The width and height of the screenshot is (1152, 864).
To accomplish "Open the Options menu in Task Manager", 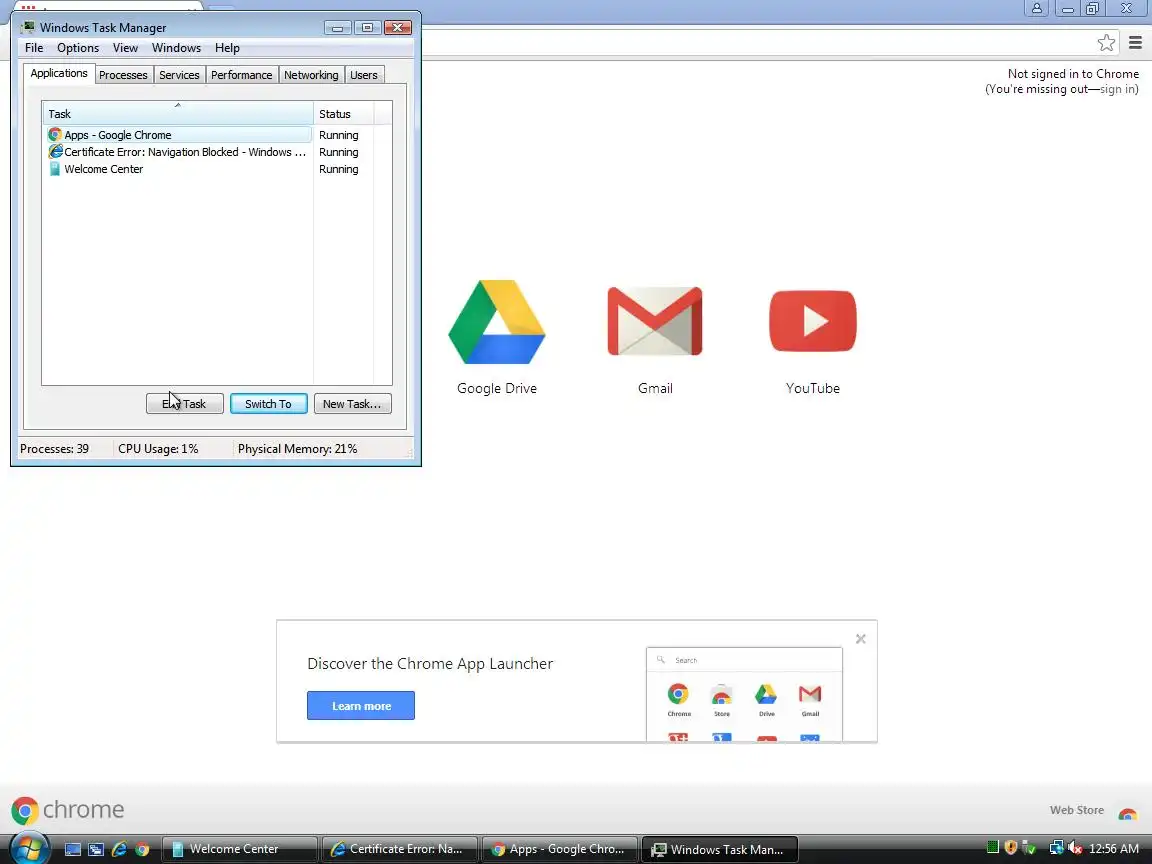I will 78,48.
